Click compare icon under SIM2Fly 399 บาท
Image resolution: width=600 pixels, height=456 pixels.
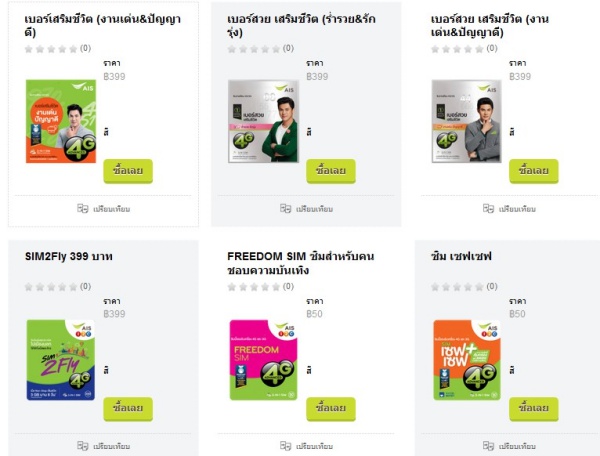(x=82, y=446)
